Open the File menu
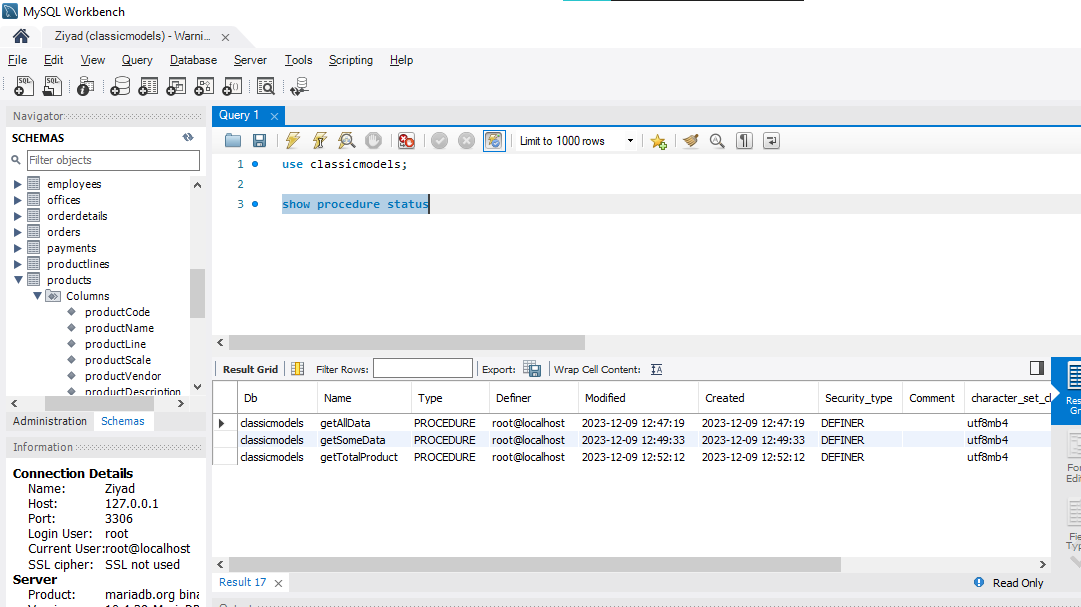Viewport: 1081px width, 607px height. [x=17, y=60]
